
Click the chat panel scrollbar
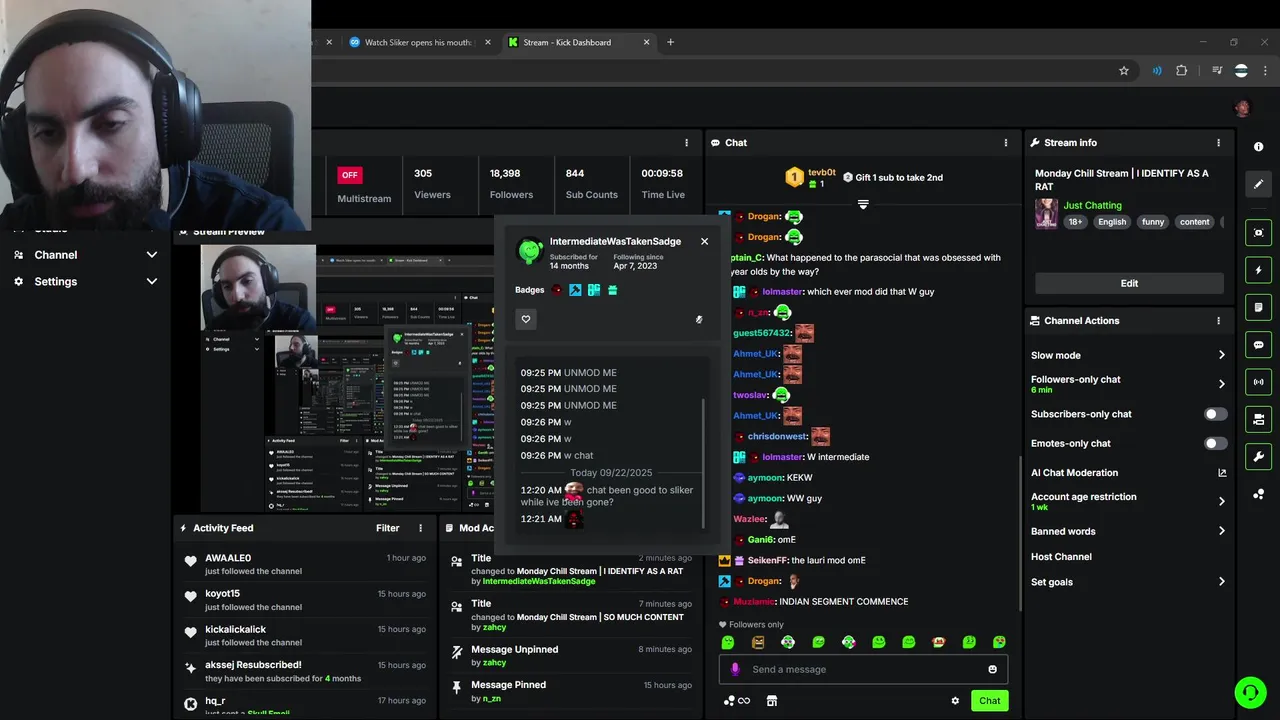(x=1020, y=535)
